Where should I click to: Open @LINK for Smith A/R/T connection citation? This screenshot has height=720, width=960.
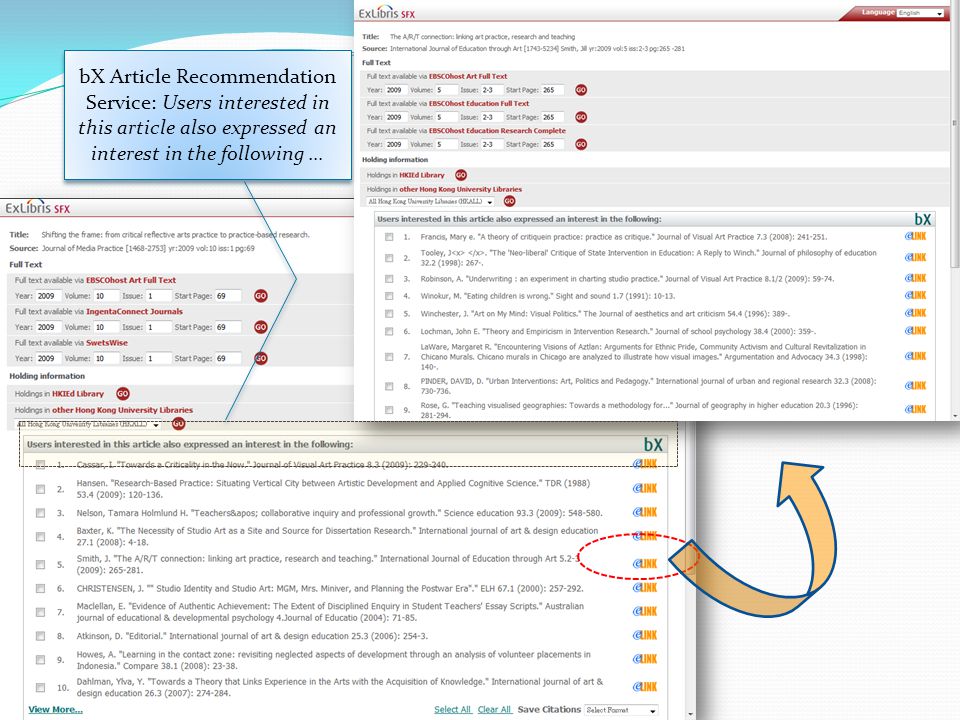(645, 564)
